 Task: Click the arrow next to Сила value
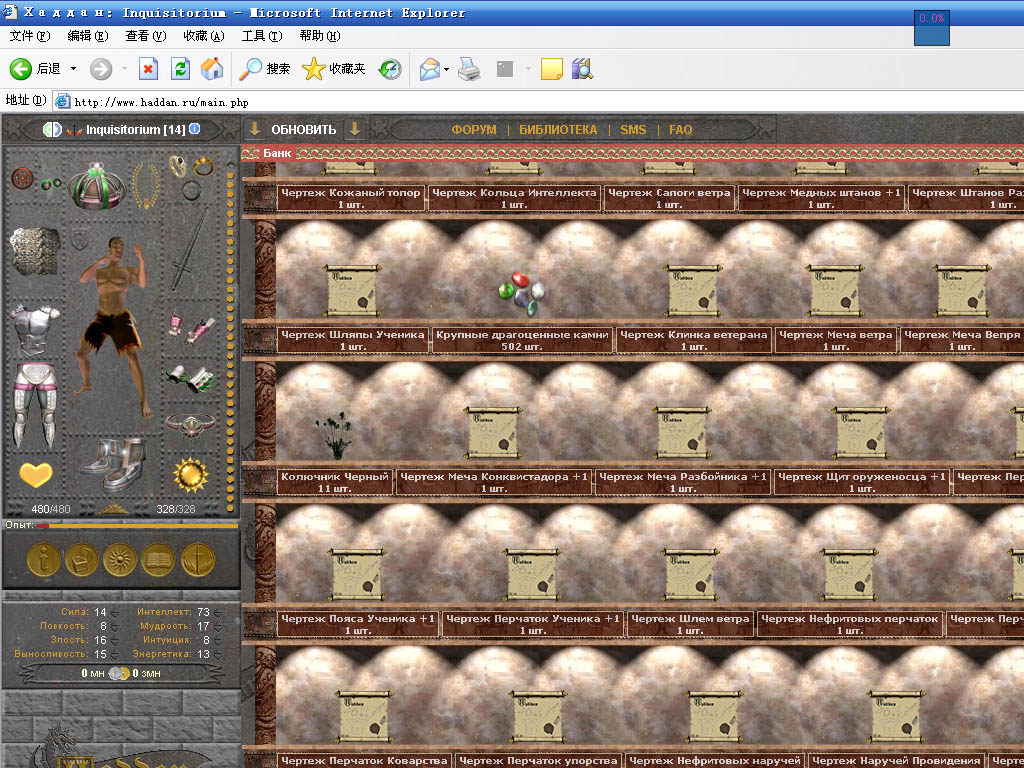tap(114, 613)
